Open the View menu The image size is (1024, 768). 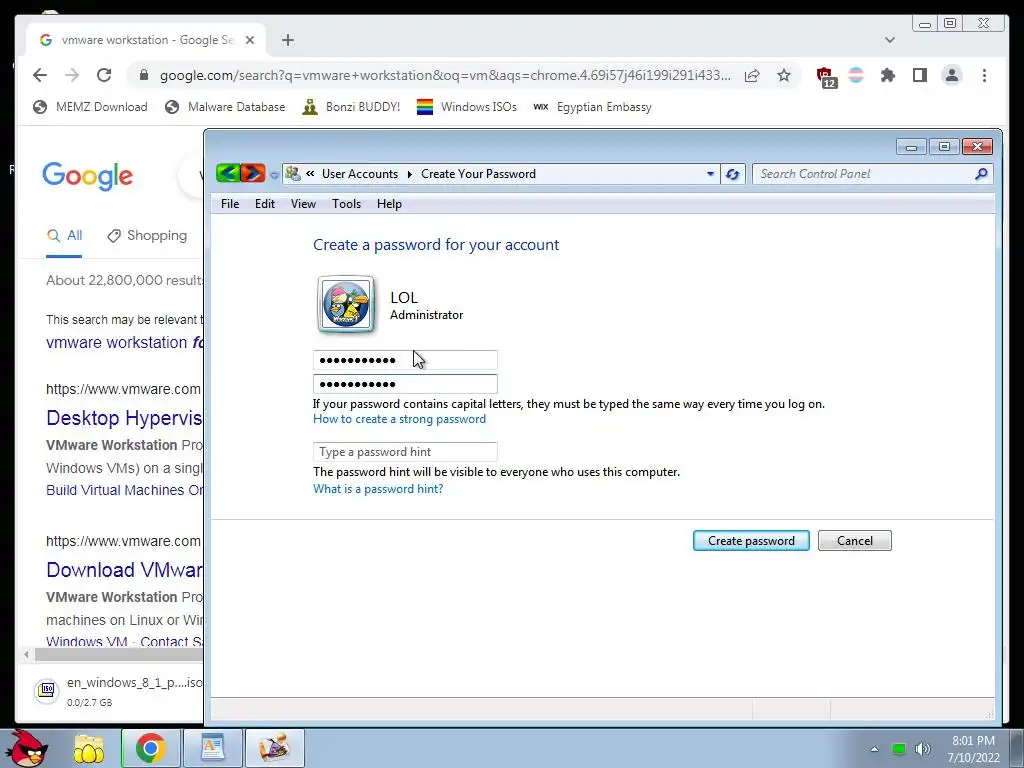(303, 204)
